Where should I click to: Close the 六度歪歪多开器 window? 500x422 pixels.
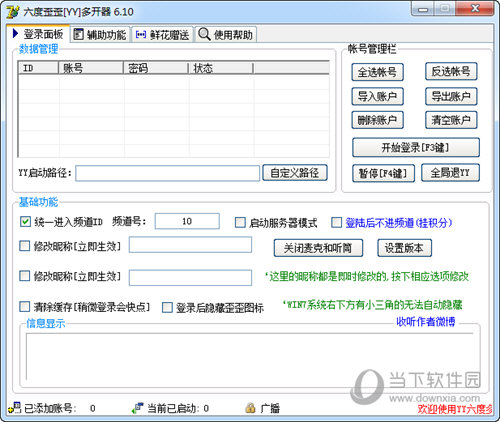click(x=475, y=9)
